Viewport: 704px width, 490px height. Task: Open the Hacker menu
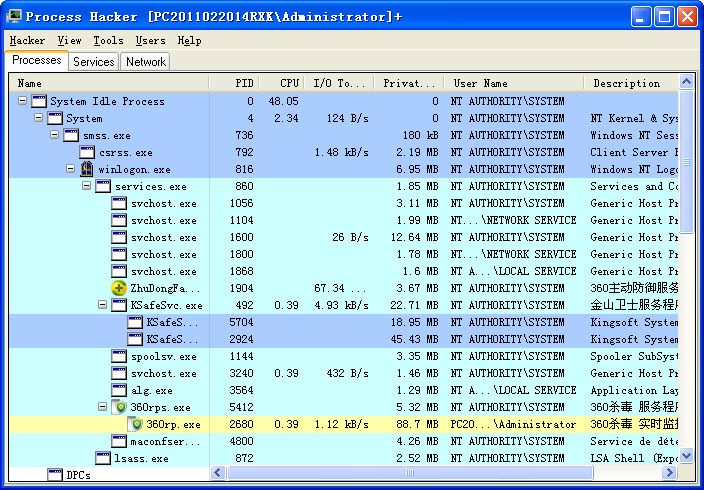pos(27,41)
